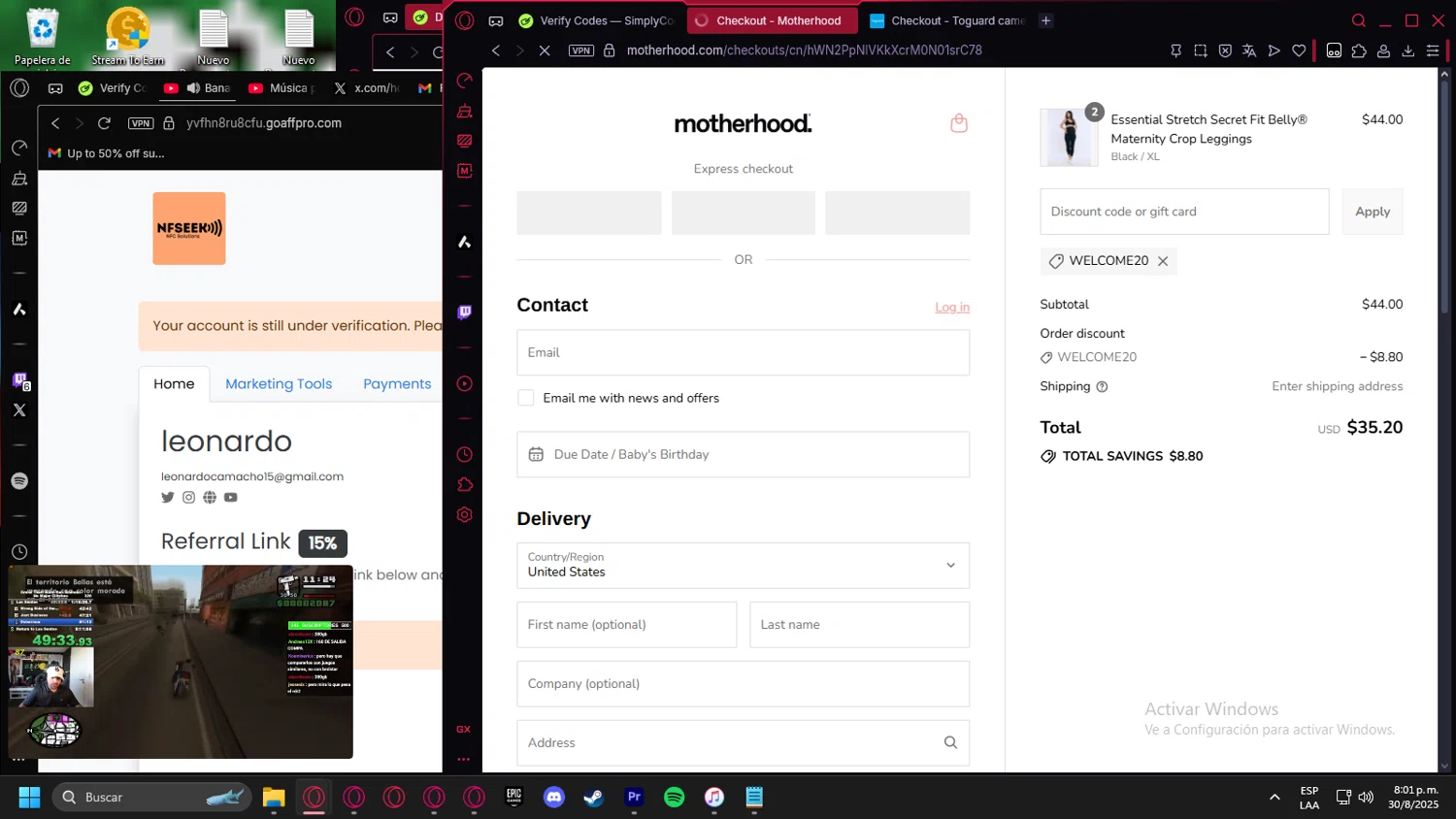The height and width of the screenshot is (819, 1456).
Task: Open Discord from the taskbar
Action: pos(554,797)
